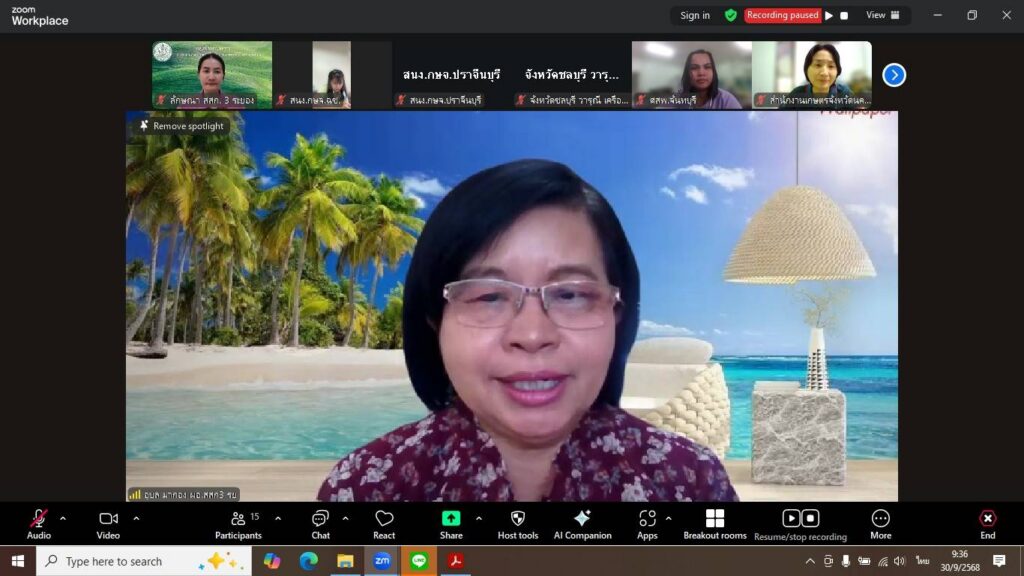Click Remove spotlight button
This screenshot has height=576, width=1024.
pyautogui.click(x=181, y=126)
